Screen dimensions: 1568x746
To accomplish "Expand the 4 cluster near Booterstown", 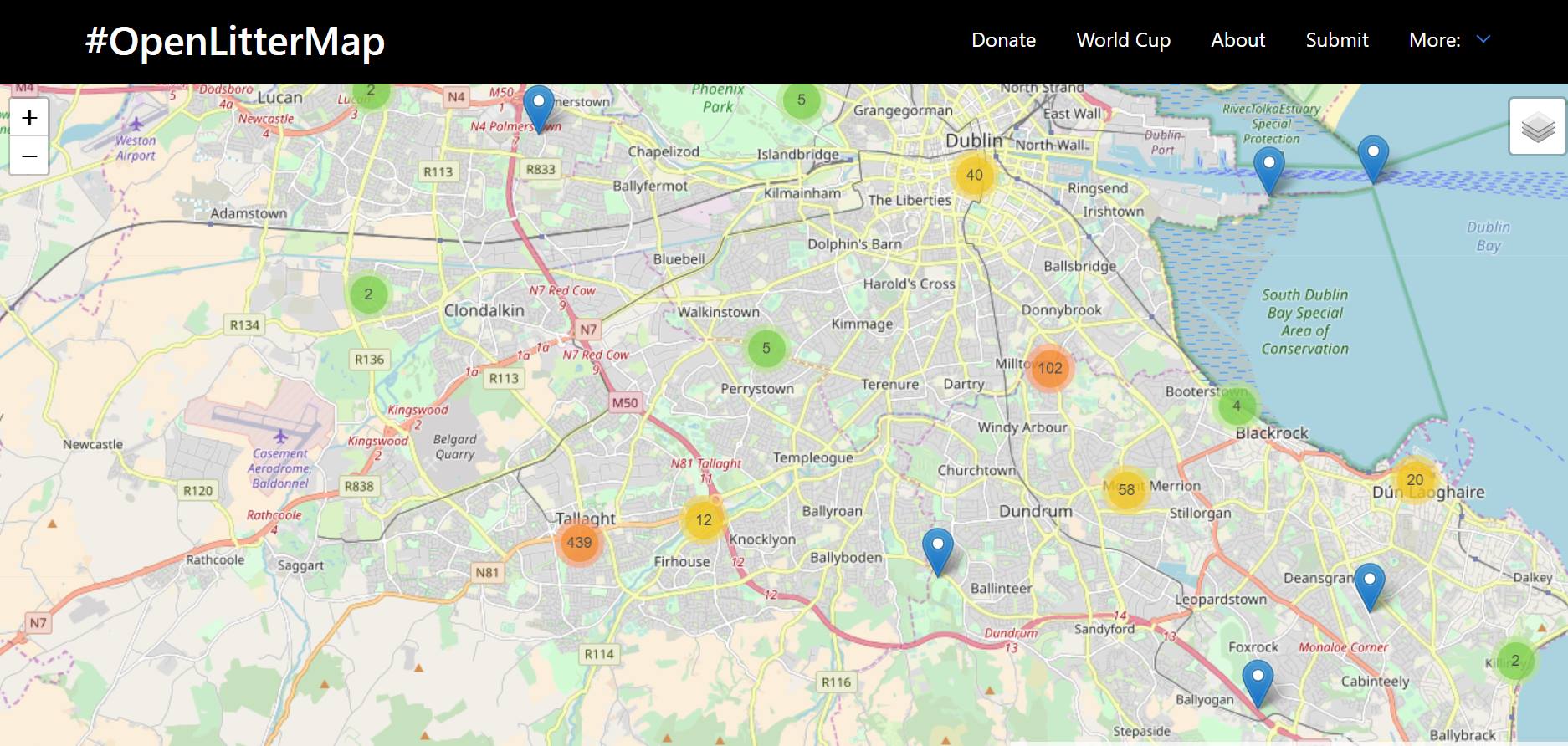I will 1237,406.
